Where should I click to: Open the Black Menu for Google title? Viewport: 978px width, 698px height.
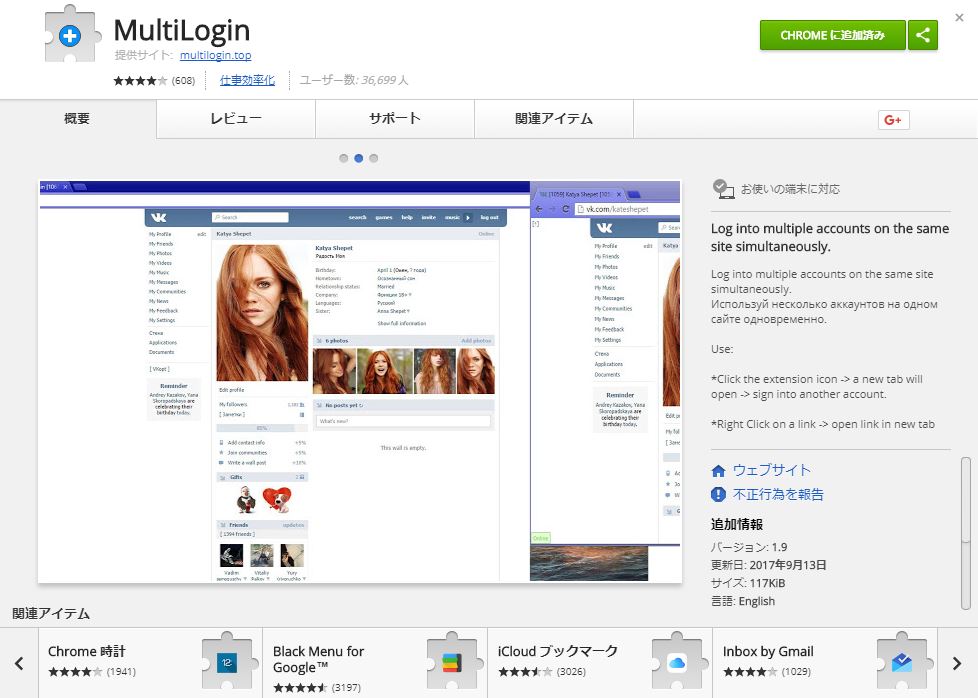(x=319, y=659)
